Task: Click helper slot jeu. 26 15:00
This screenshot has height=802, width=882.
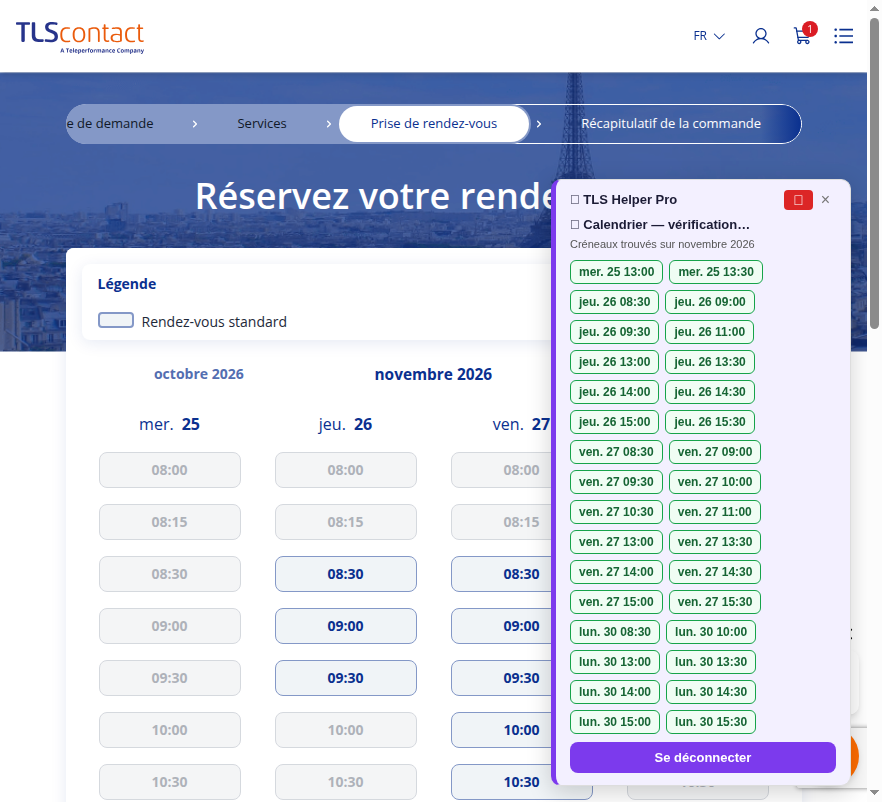Action: pos(614,422)
